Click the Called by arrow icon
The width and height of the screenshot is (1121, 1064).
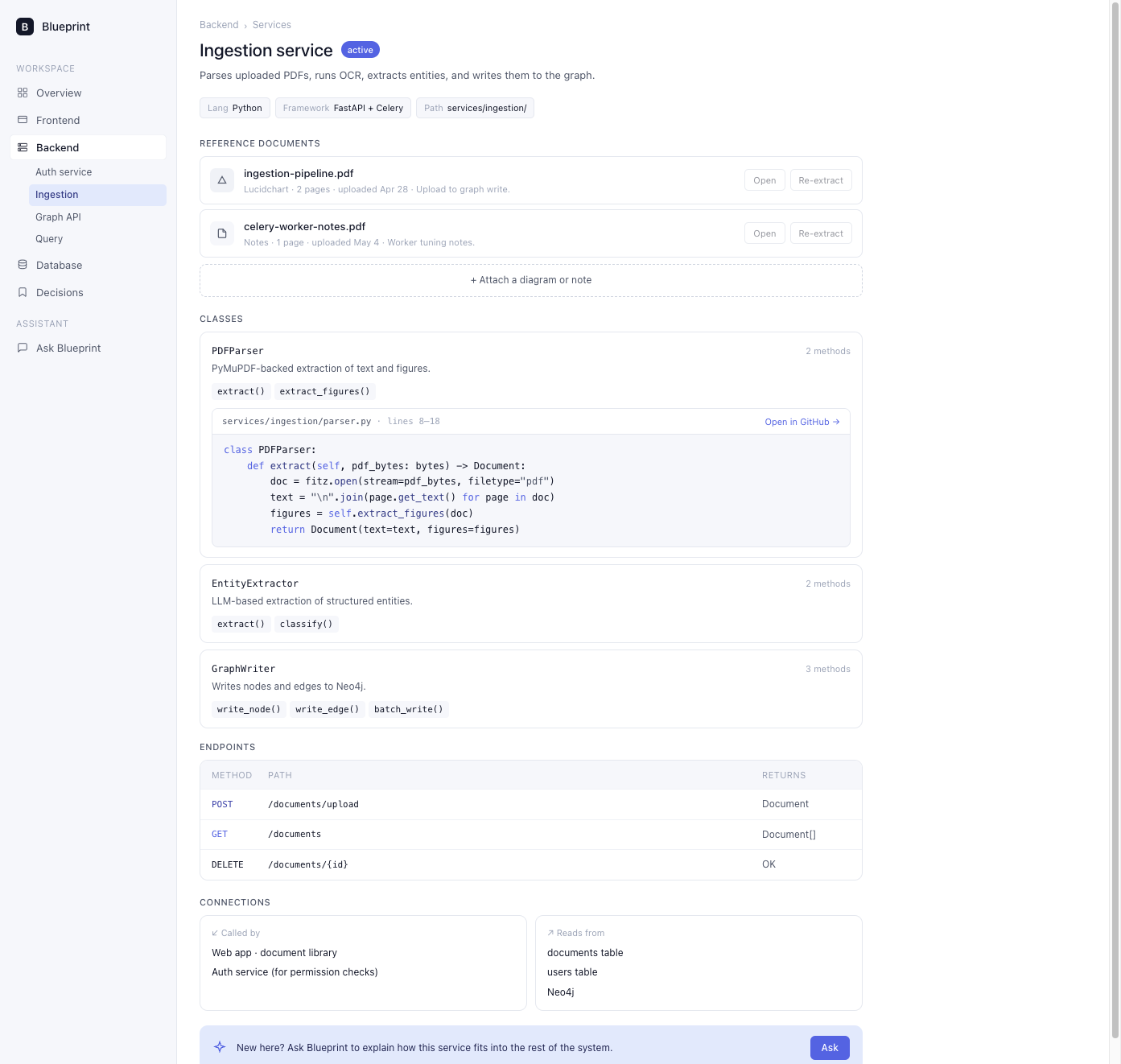[215, 933]
